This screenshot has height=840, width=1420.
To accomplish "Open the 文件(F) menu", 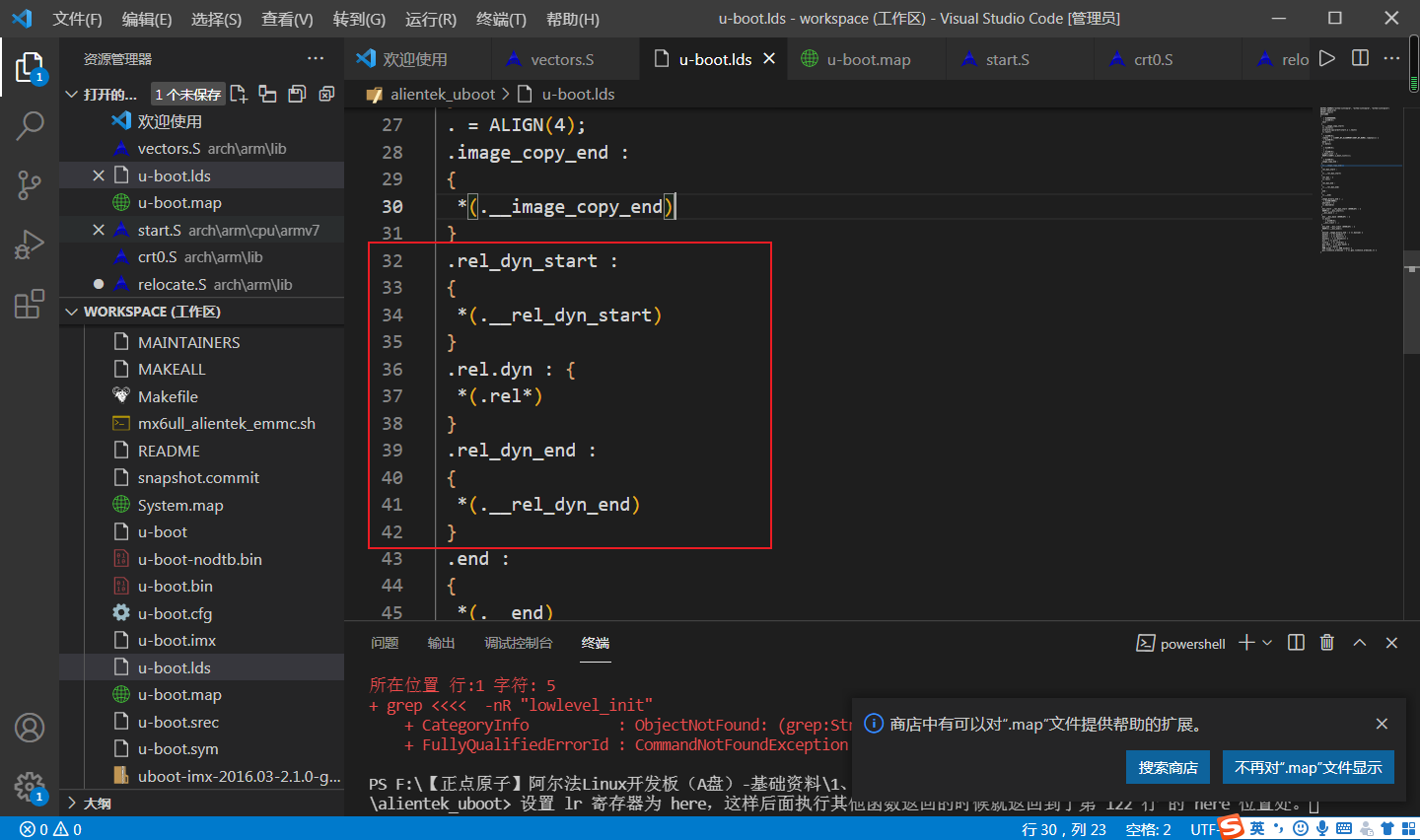I will point(77,19).
